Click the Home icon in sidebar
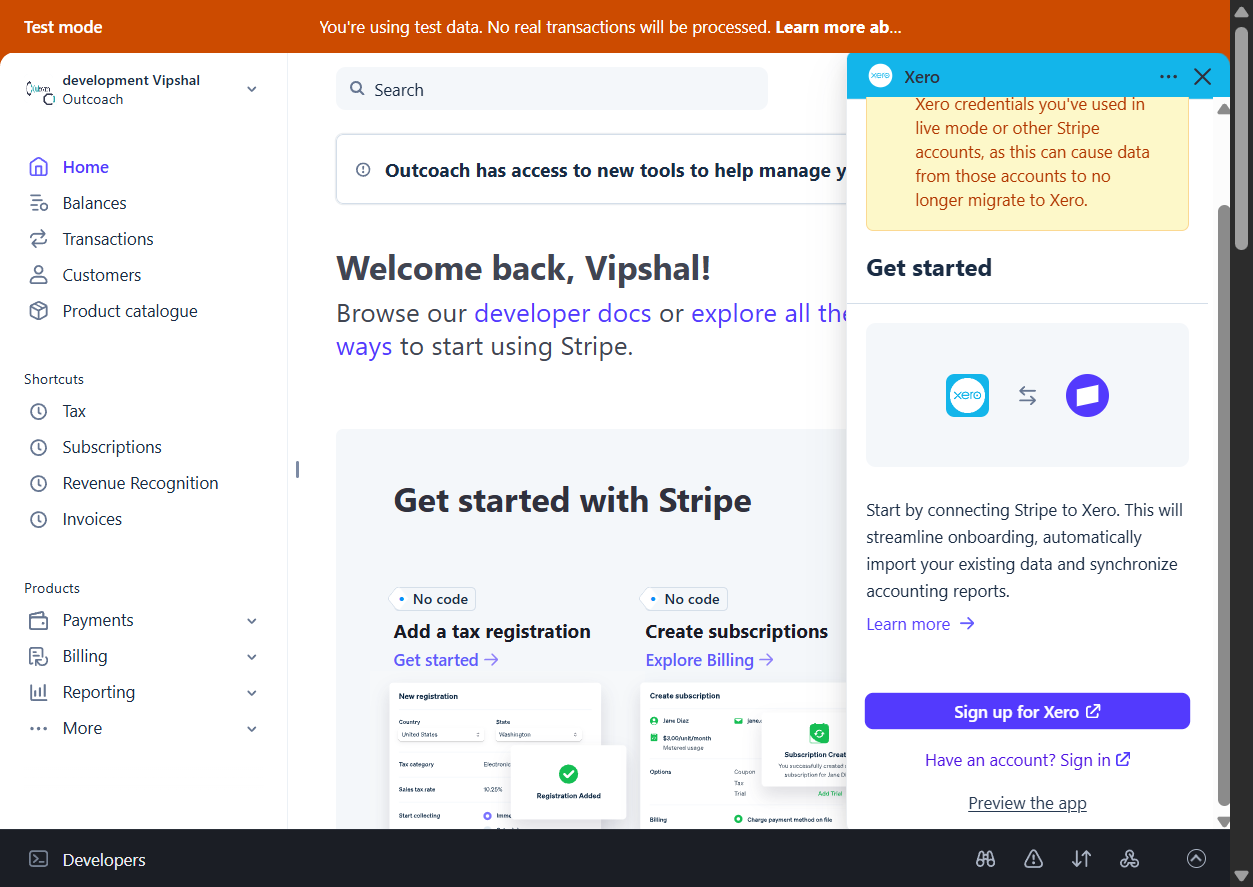Screen dimensions: 1253x887 [38, 167]
